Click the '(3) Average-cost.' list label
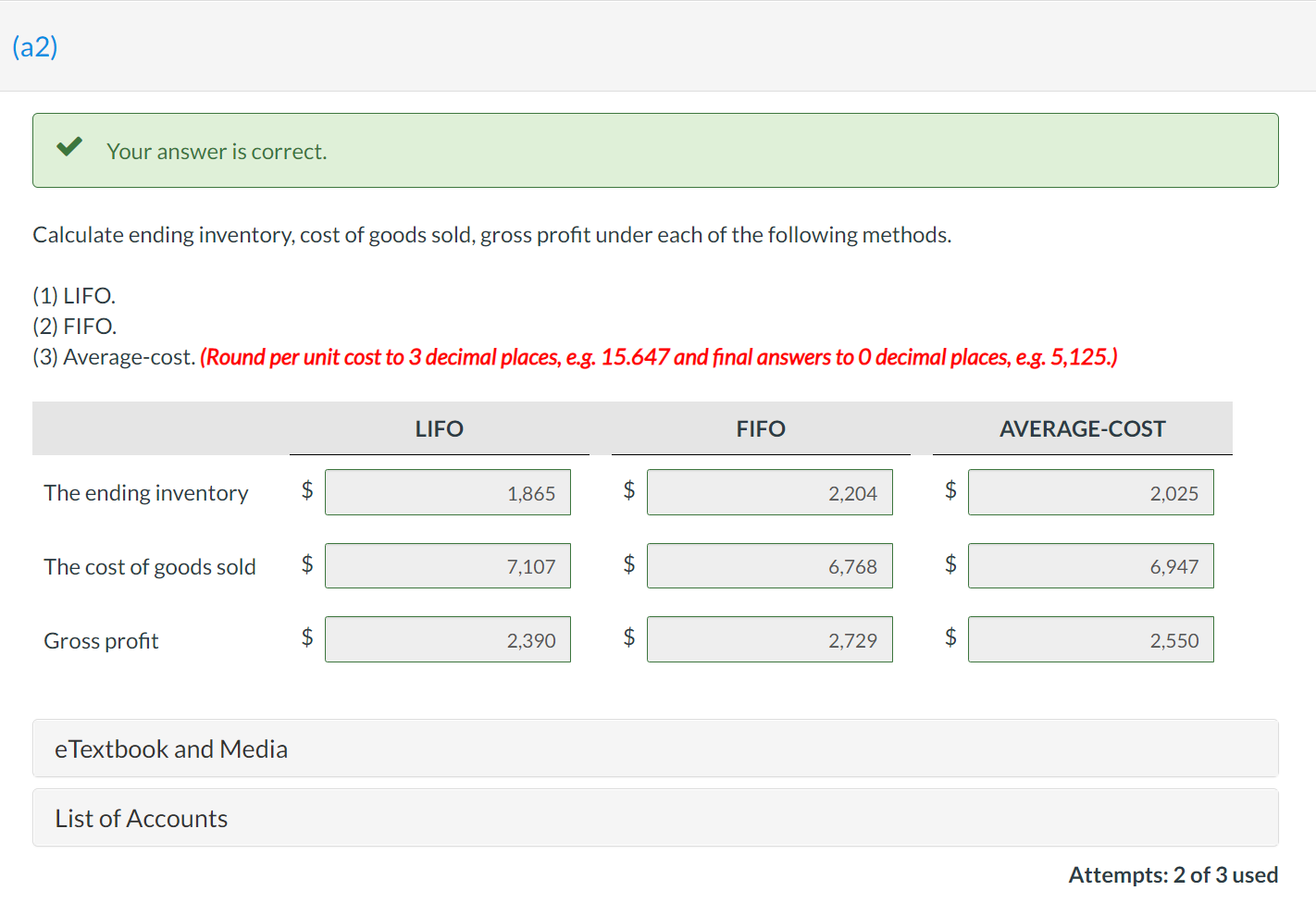The image size is (1316, 903). point(114,357)
